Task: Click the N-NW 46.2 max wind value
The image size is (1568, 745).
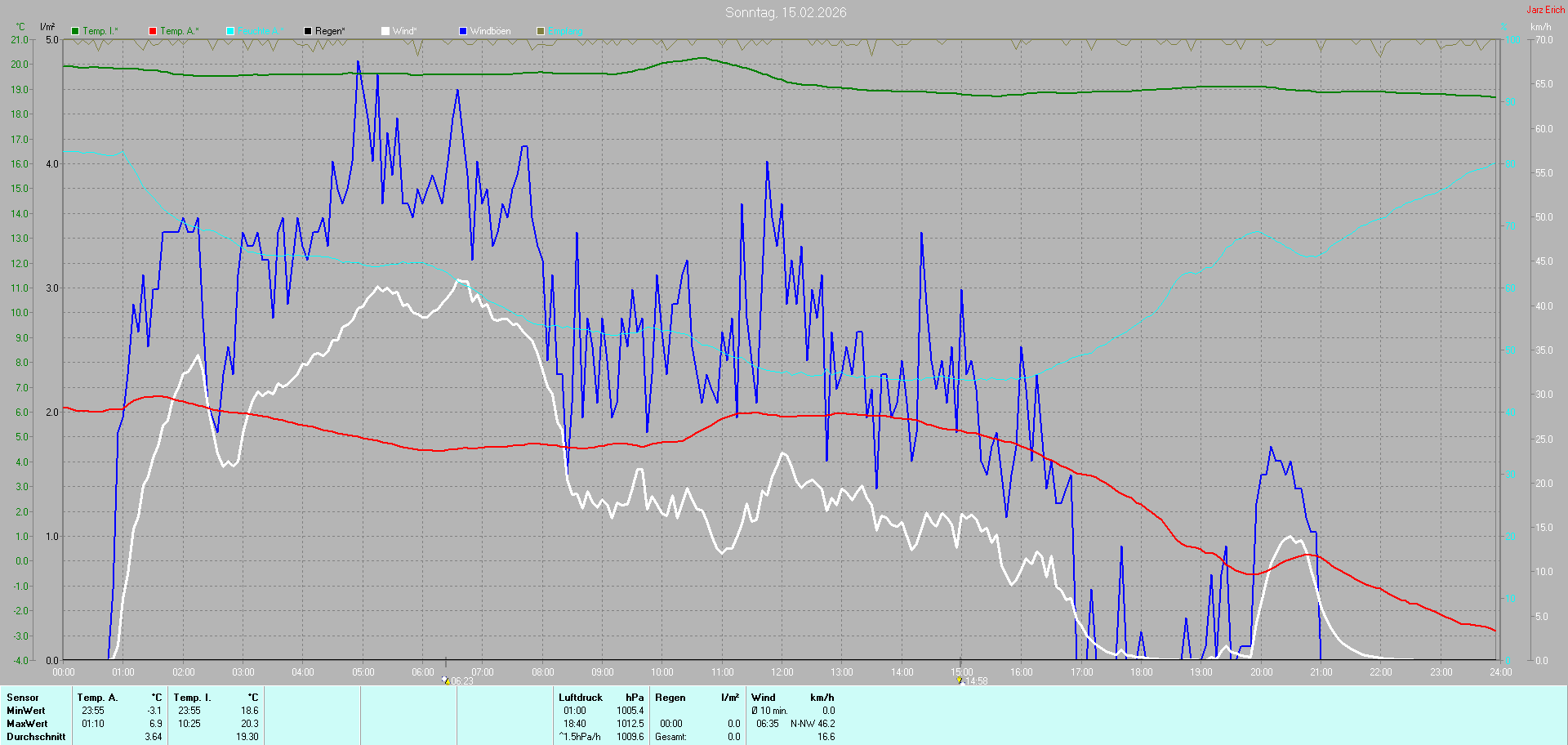Action: click(812, 724)
